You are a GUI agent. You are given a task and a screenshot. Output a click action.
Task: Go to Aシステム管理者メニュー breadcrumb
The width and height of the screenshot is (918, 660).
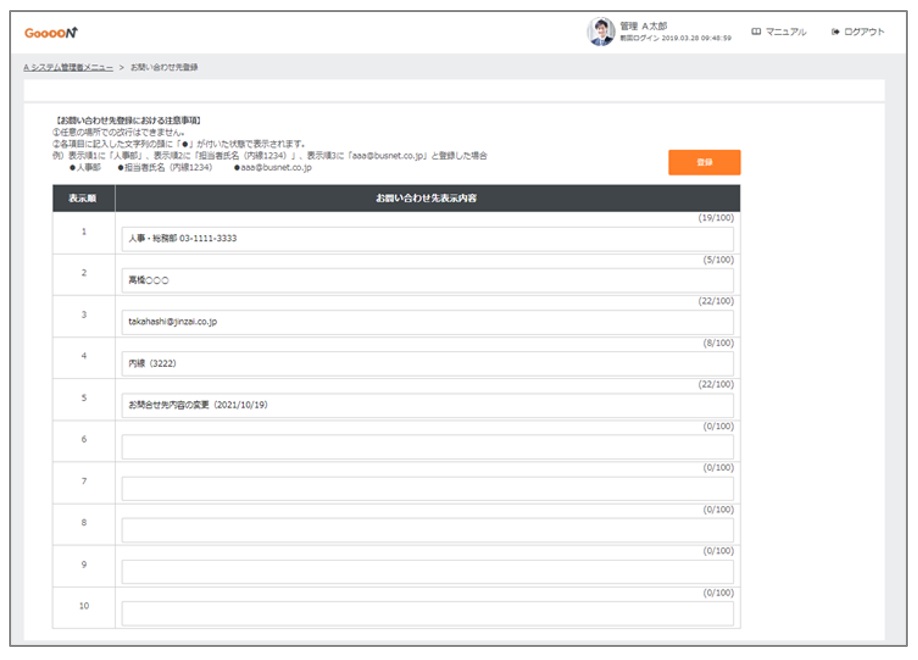click(68, 67)
